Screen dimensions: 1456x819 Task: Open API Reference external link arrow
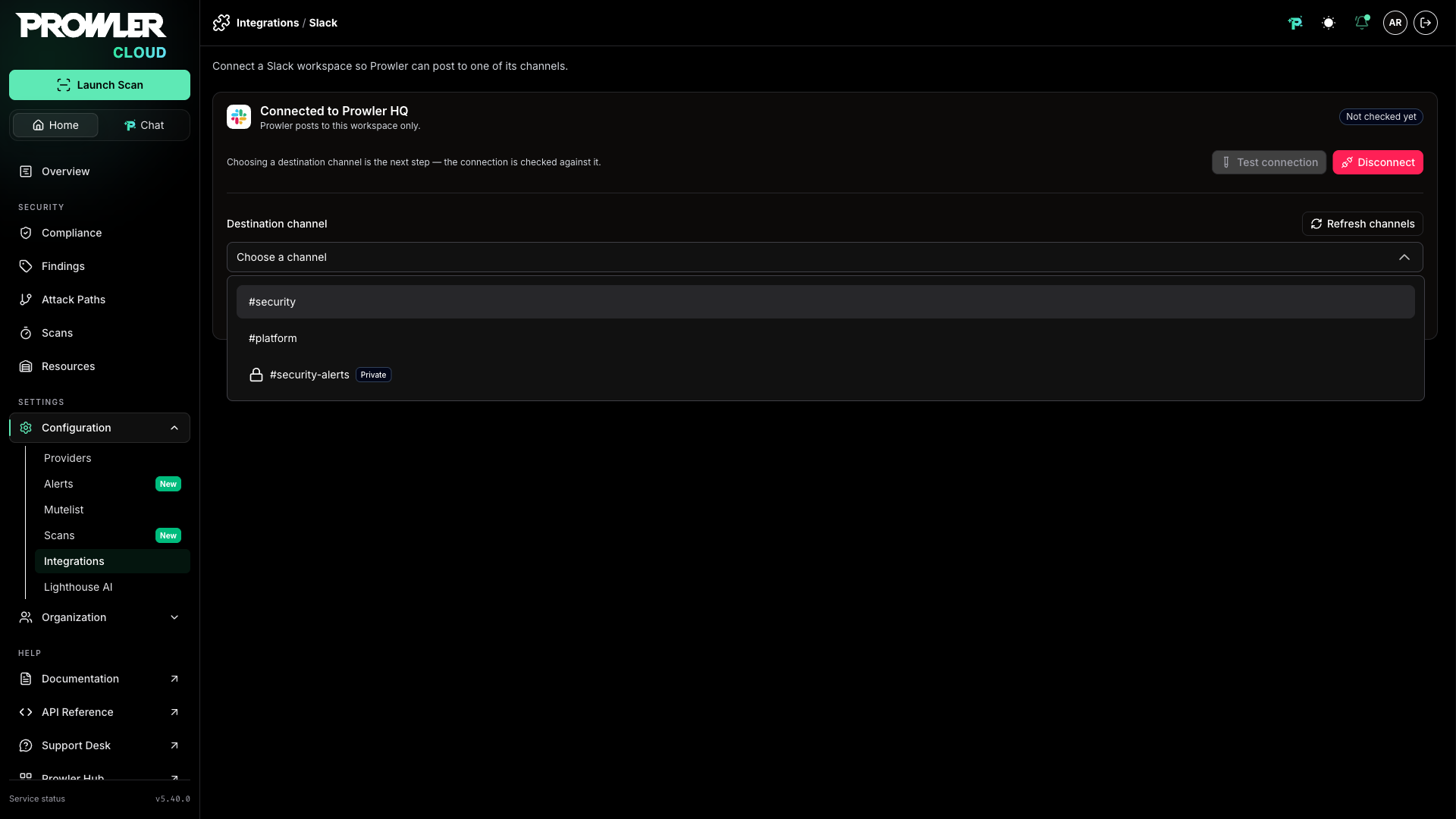(174, 712)
